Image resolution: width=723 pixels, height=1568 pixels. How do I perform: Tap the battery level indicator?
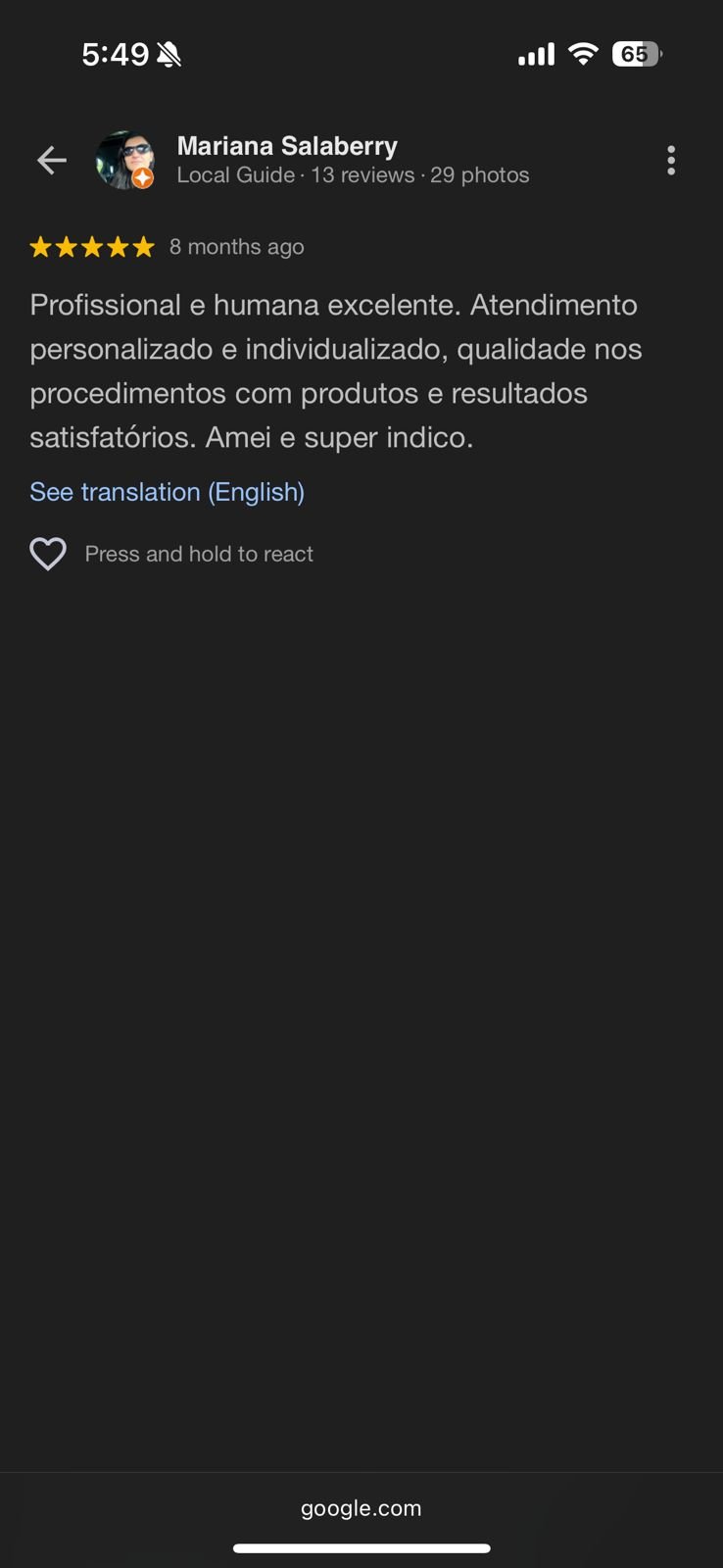[x=636, y=54]
